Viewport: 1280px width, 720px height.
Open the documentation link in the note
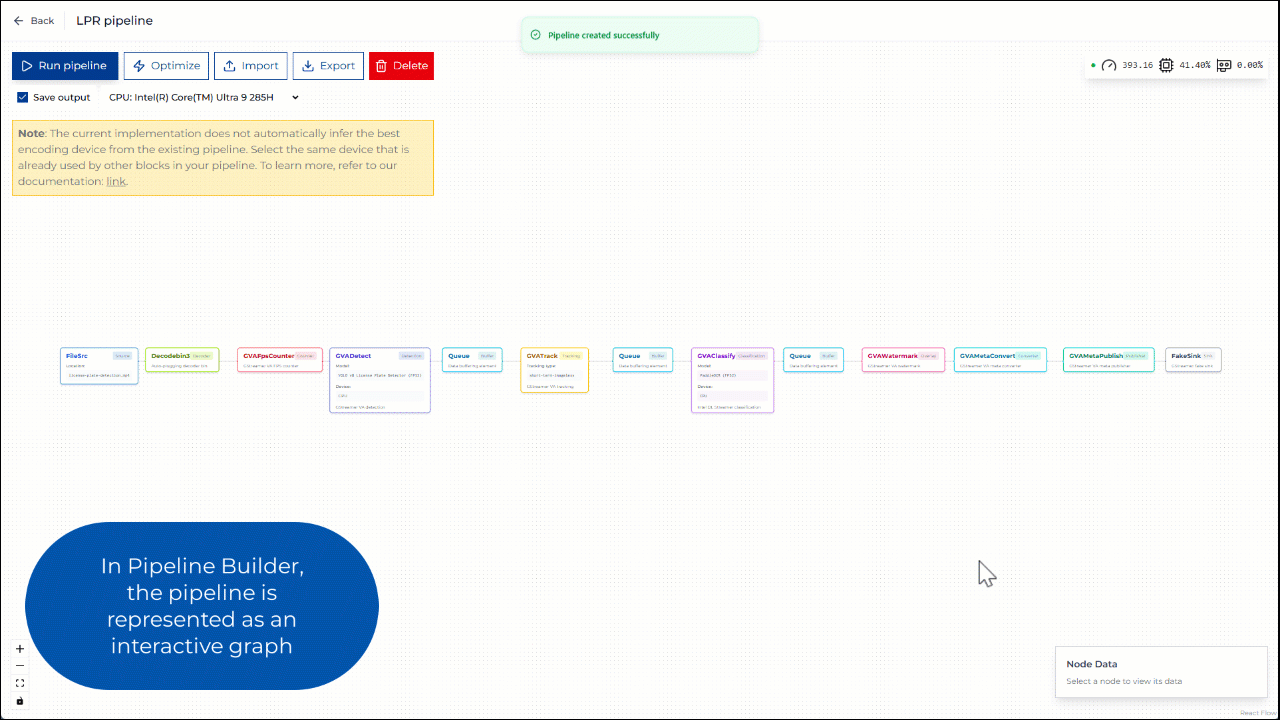(116, 181)
